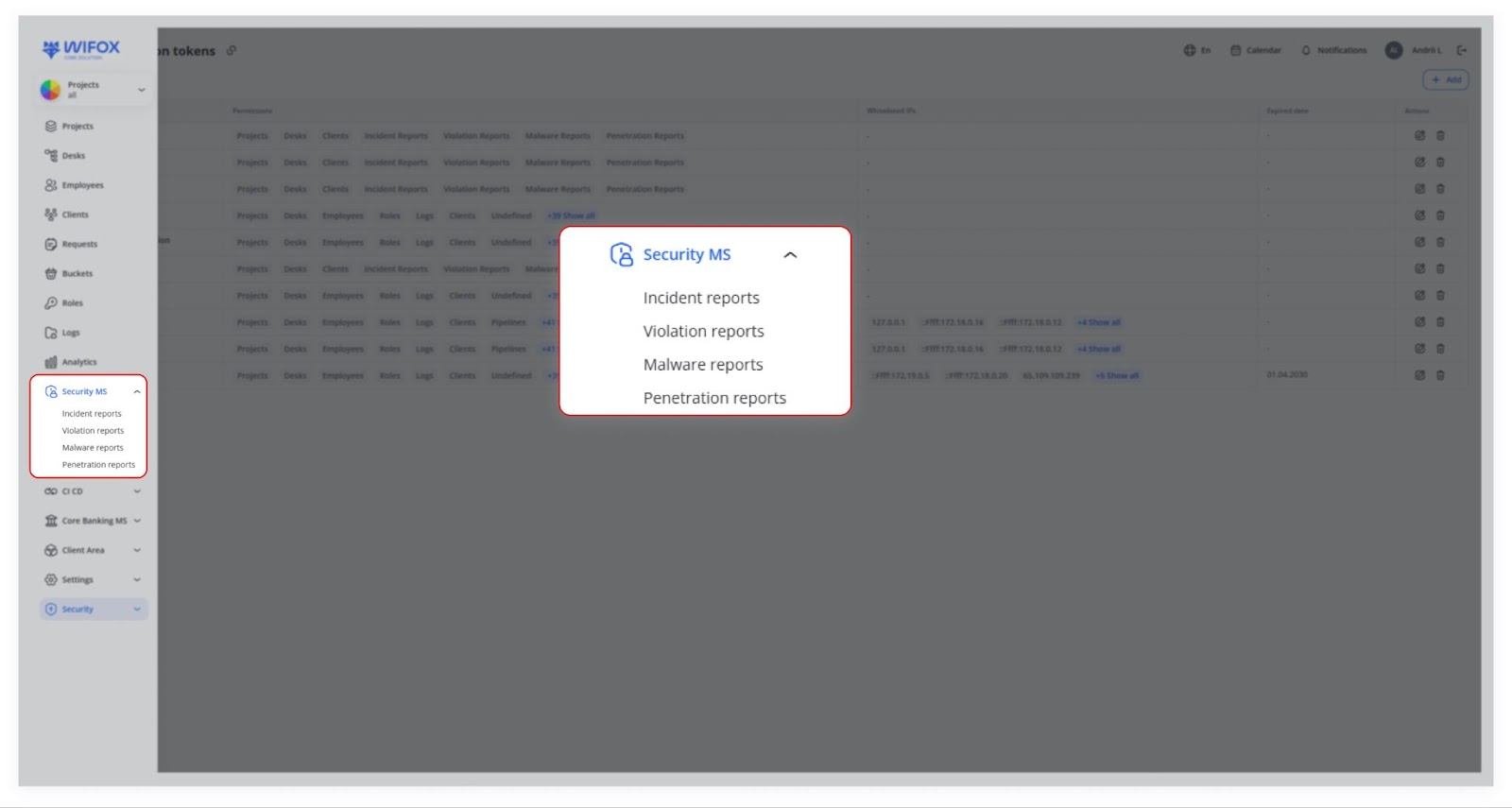The width and height of the screenshot is (1512, 808).
Task: Open the Logs sidebar item
Action: 62,333
